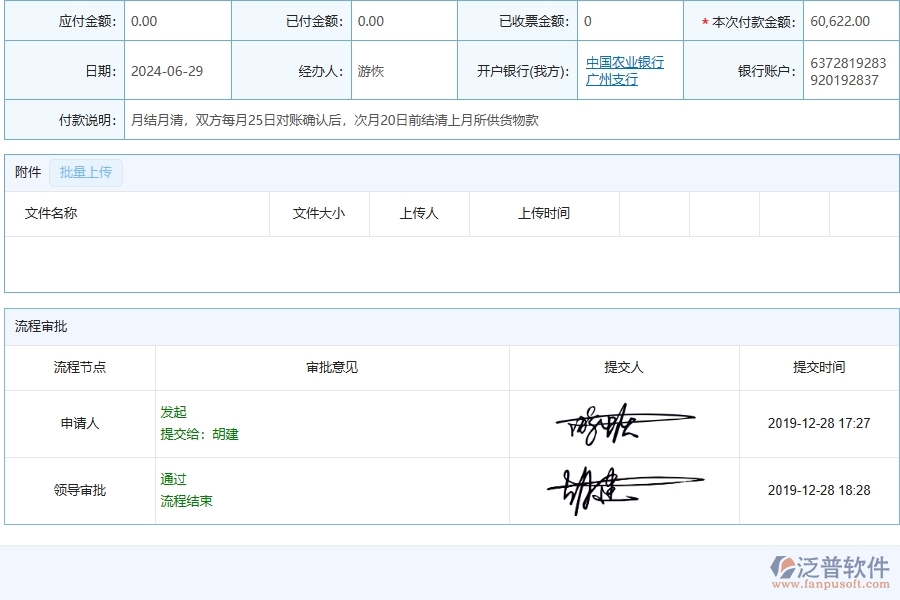Viewport: 900px width, 600px height.
Task: Click the 批量上传 batch upload button
Action: (x=86, y=172)
